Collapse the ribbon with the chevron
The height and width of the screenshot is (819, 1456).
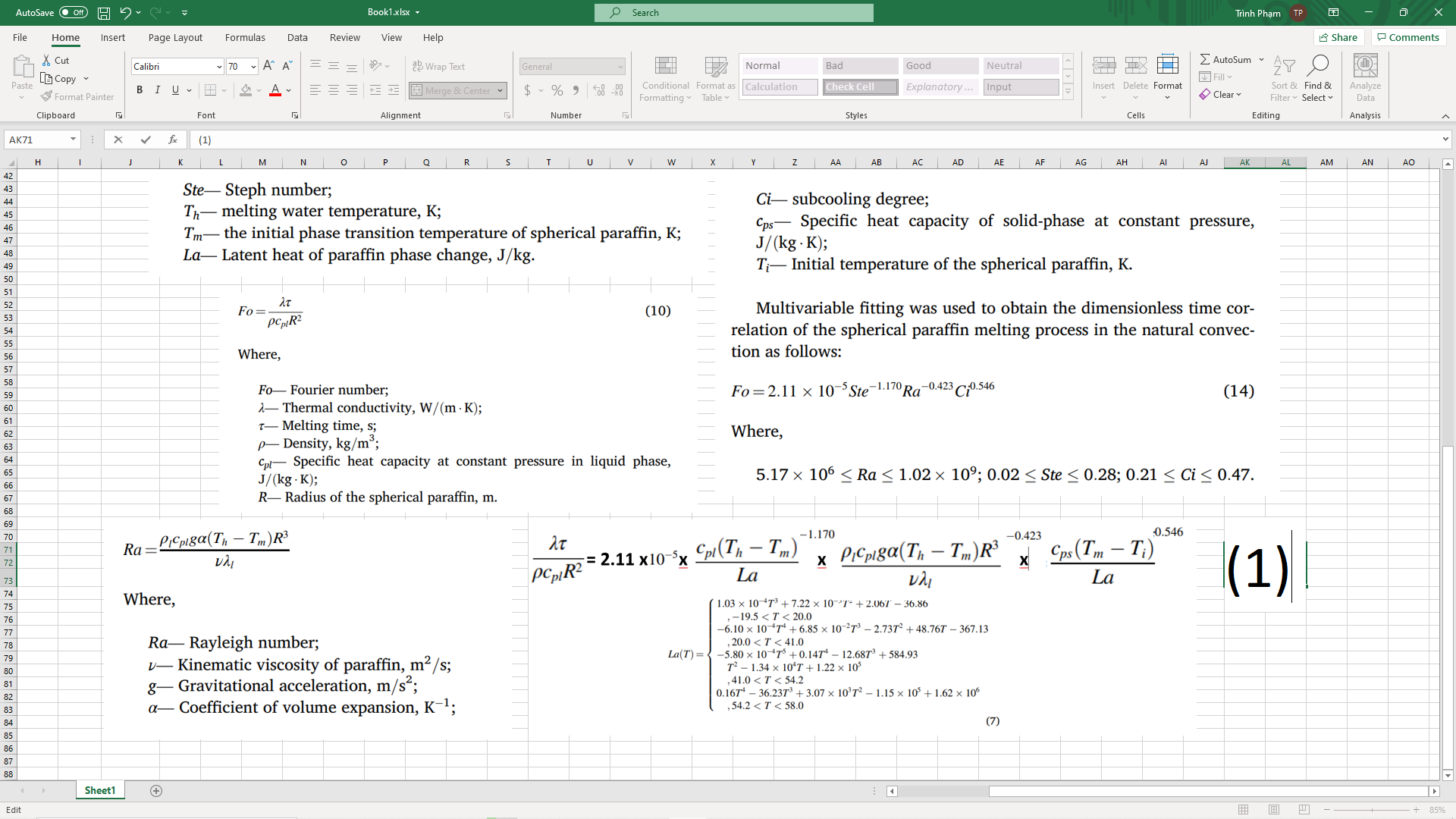point(1446,116)
